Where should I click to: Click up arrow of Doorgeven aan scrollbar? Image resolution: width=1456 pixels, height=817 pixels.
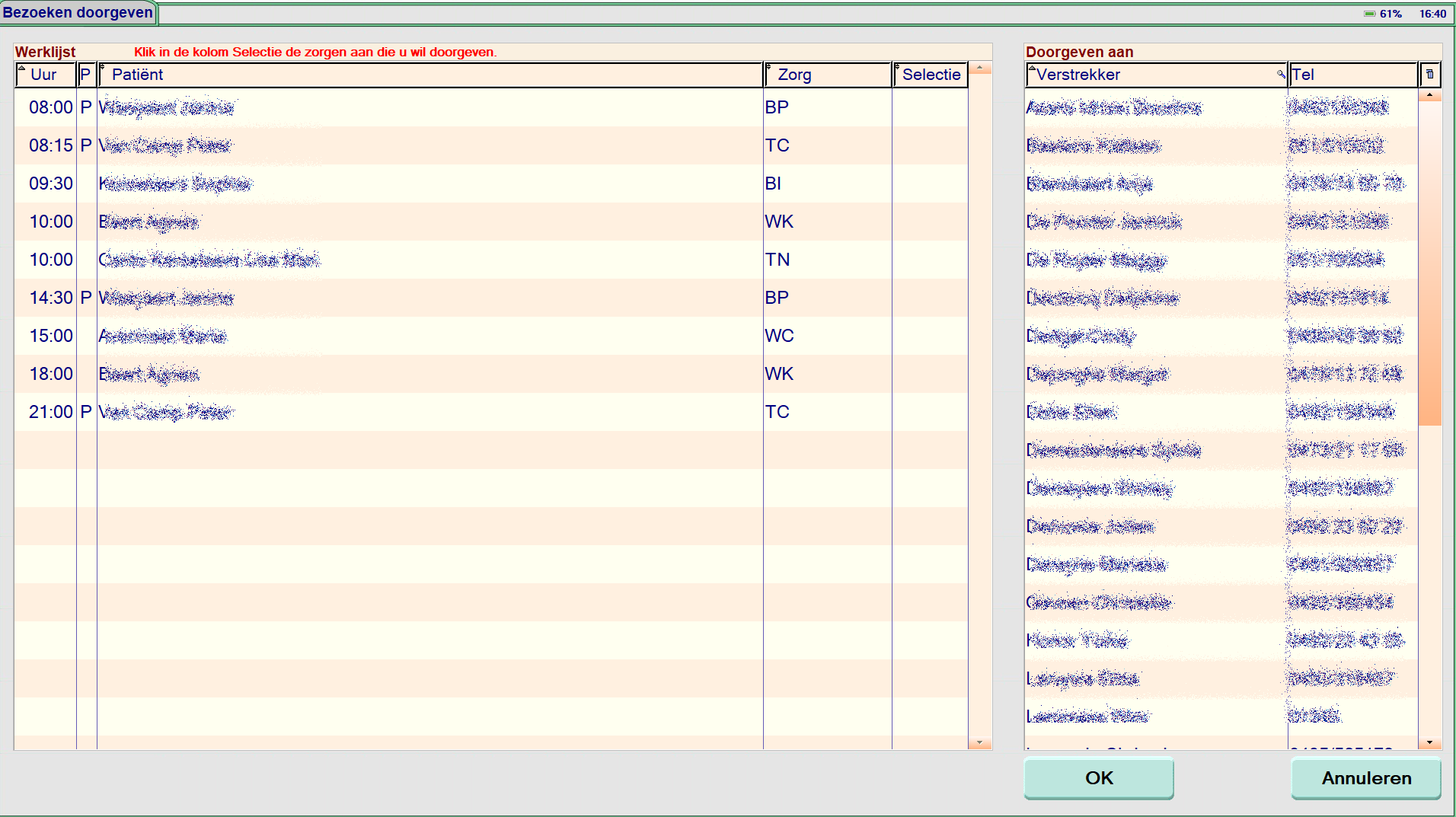click(1429, 95)
